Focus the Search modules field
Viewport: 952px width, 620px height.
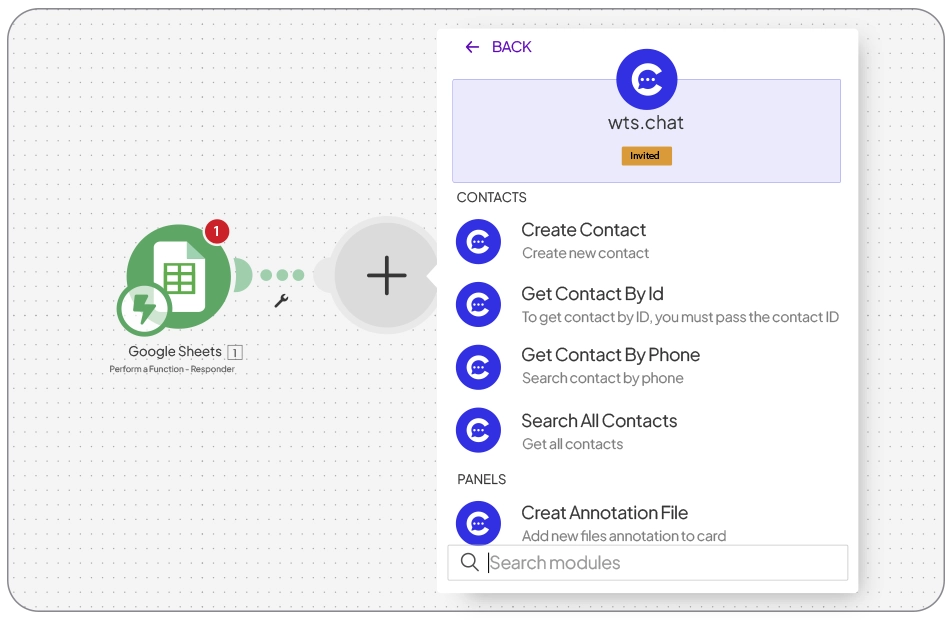(648, 563)
